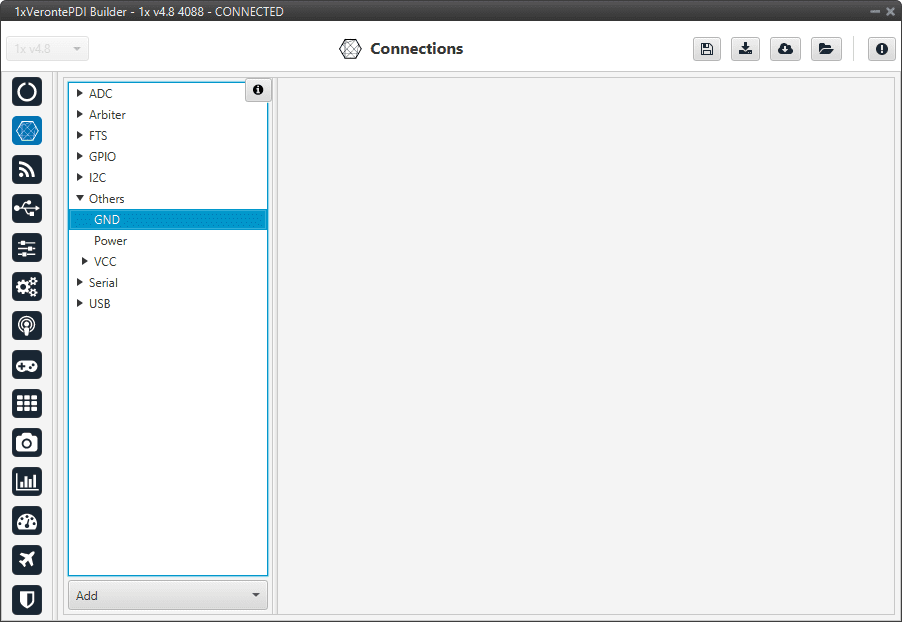Viewport: 902px width, 622px height.
Task: Expand the USB tree node
Action: [x=80, y=303]
